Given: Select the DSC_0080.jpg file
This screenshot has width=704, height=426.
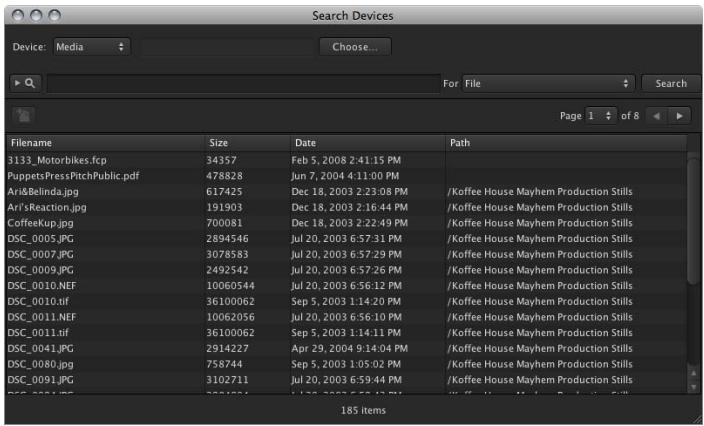Looking at the screenshot, I should tap(40, 365).
